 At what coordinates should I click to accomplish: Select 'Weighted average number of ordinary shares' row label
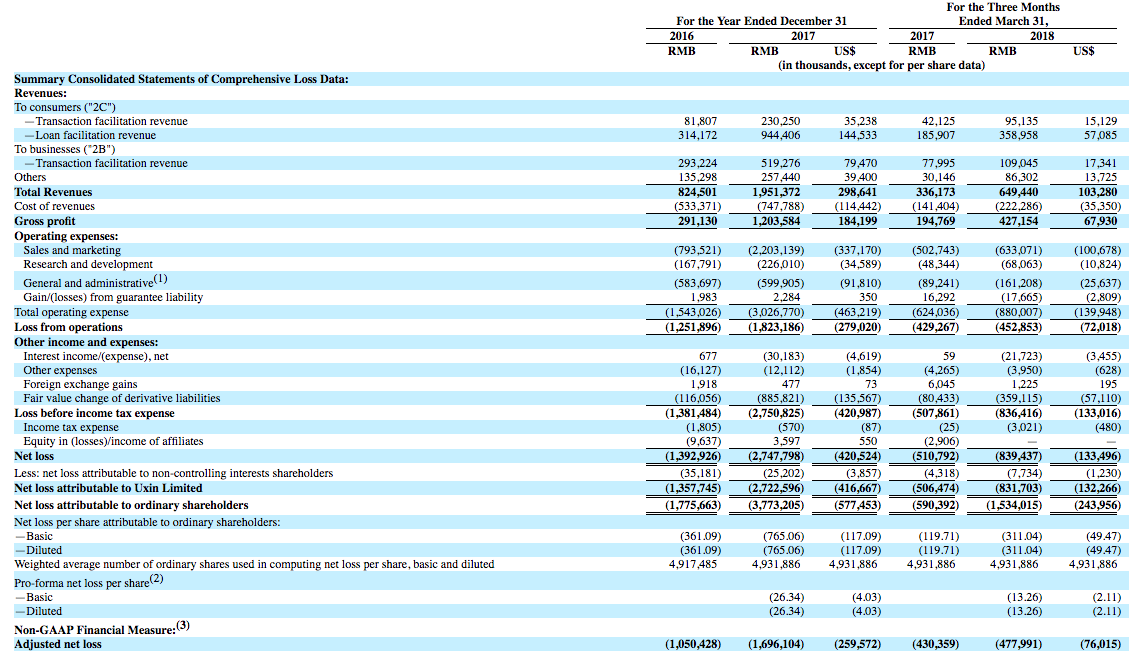[254, 564]
